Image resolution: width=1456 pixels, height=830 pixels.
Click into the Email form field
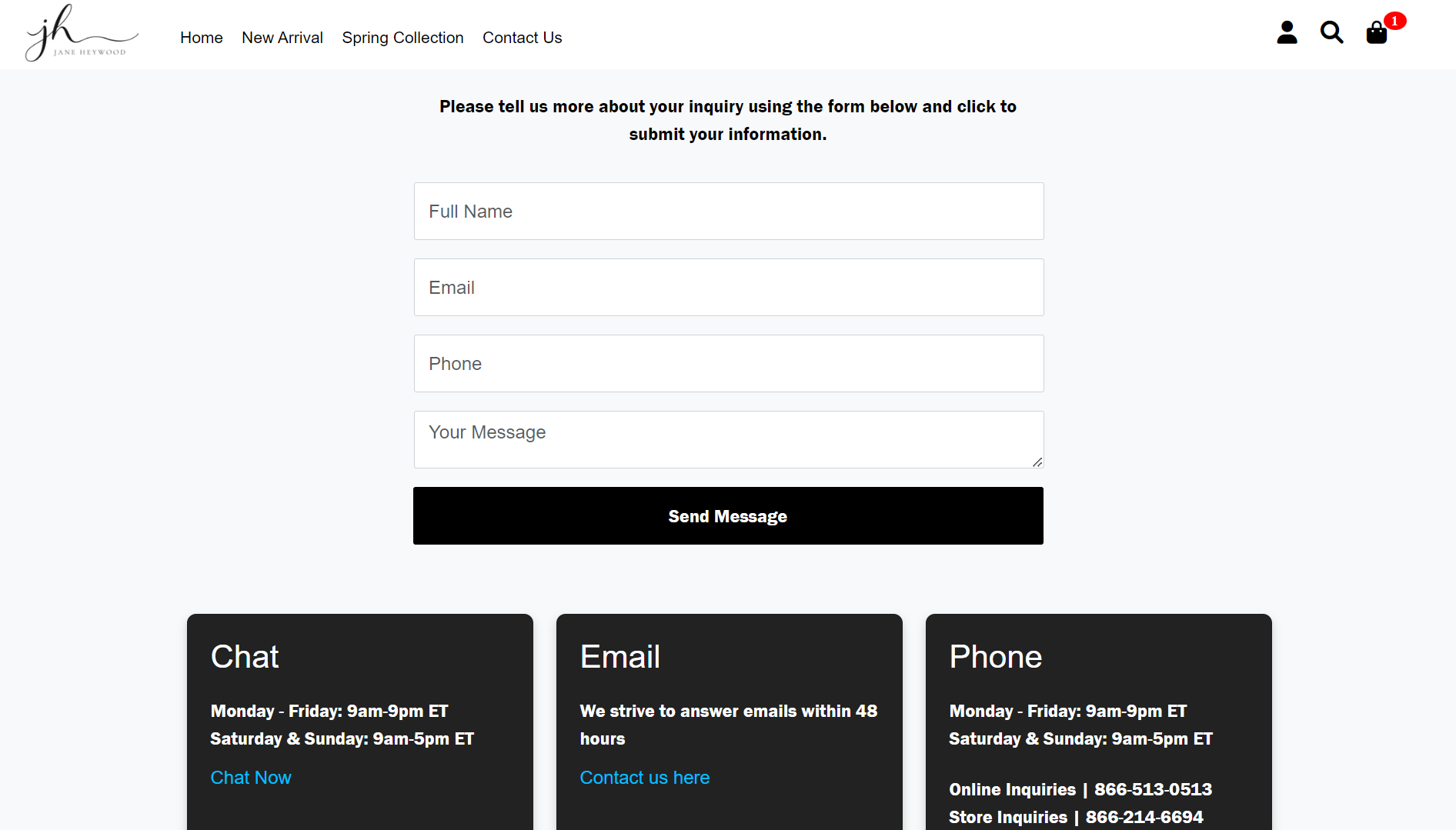tap(728, 287)
